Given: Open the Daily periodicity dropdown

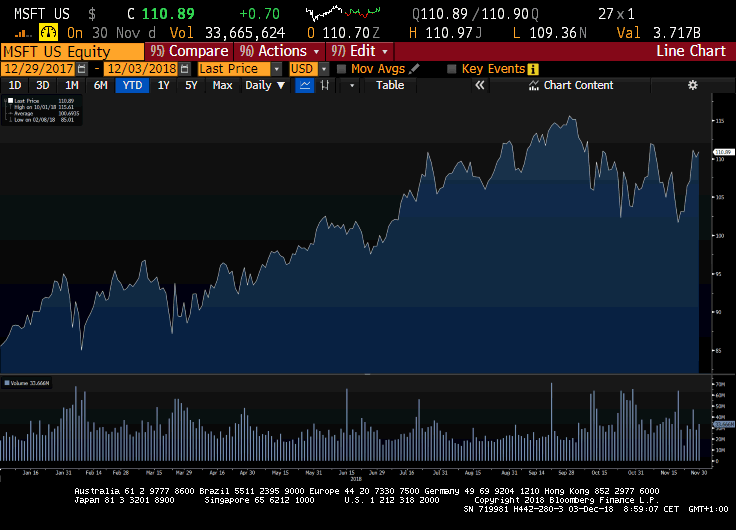Looking at the screenshot, I should point(265,85).
